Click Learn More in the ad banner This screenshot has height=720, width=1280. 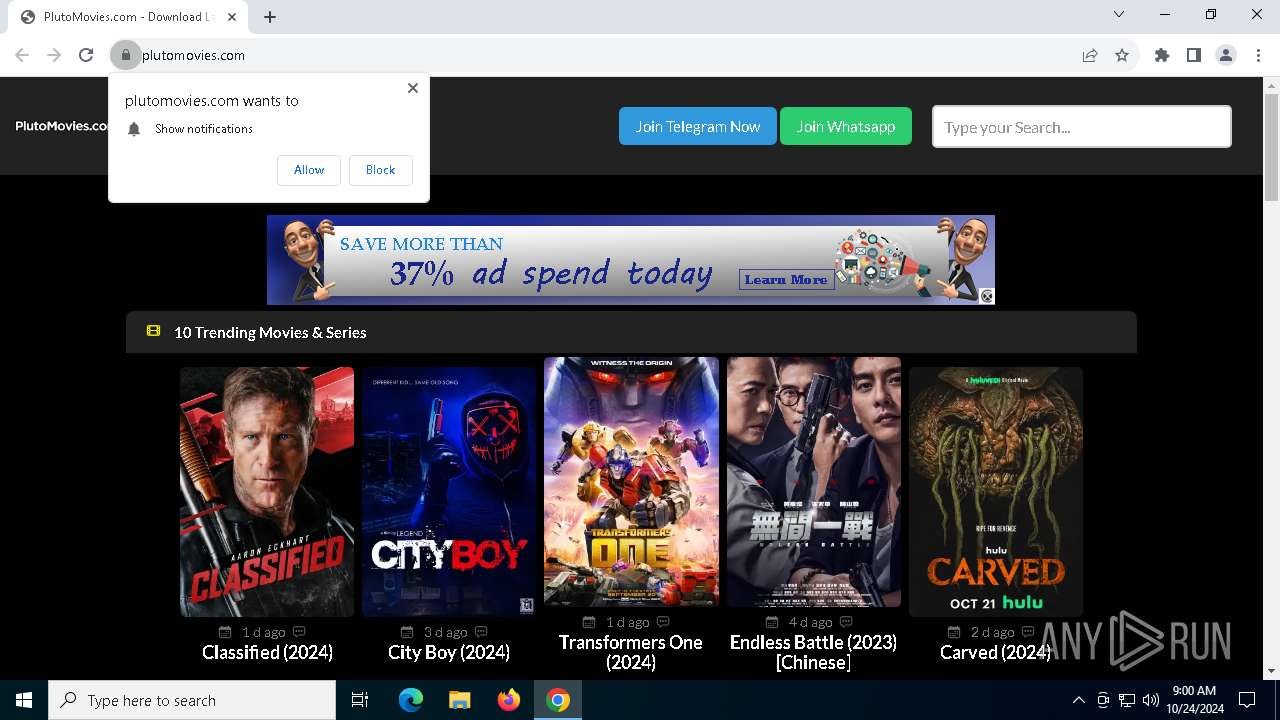(786, 279)
